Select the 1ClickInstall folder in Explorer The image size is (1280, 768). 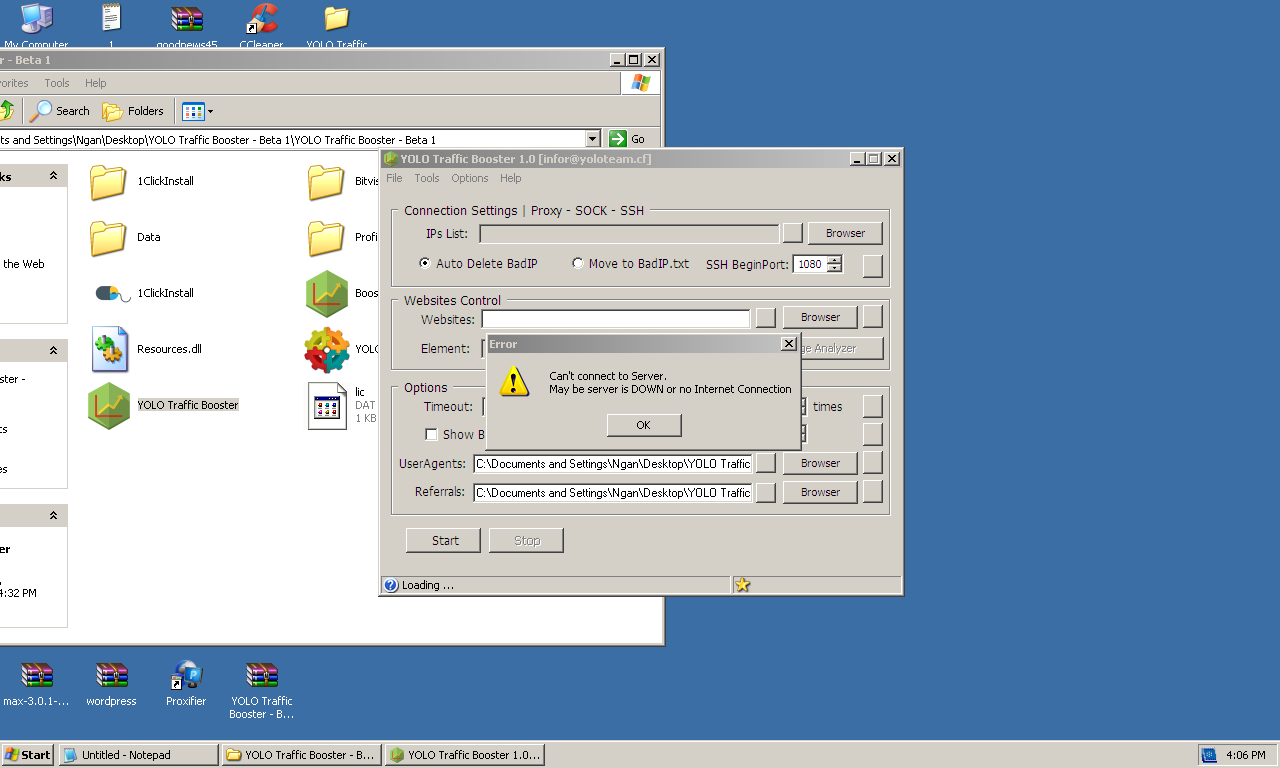(x=107, y=182)
